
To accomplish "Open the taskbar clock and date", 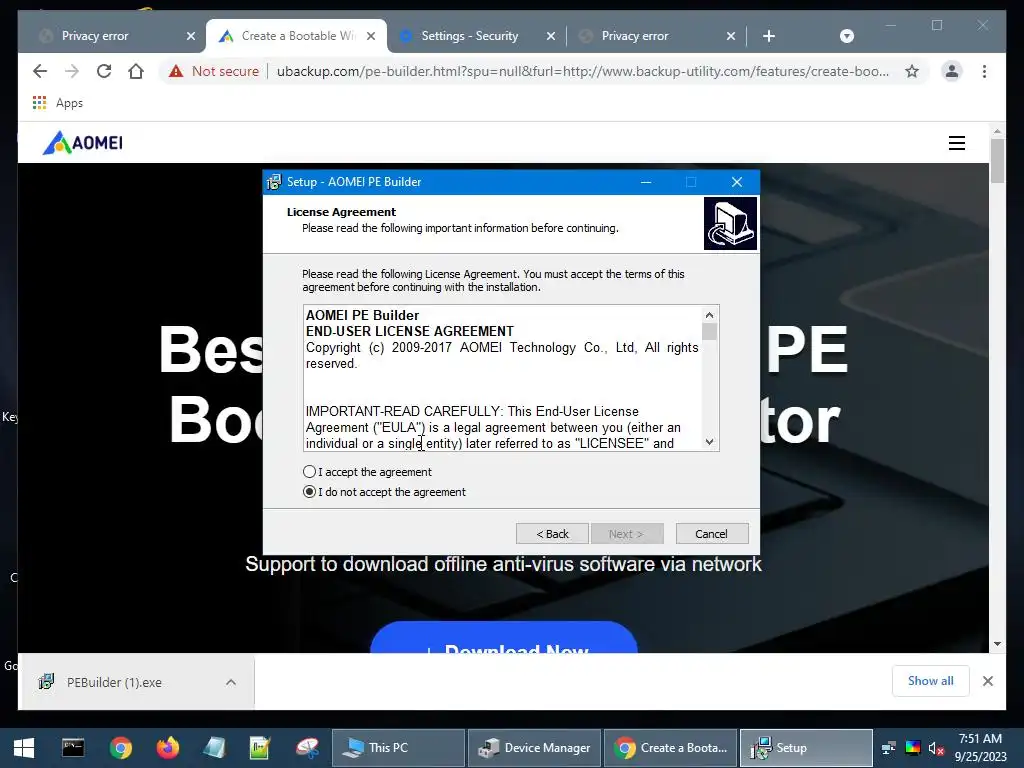I will (x=980, y=748).
